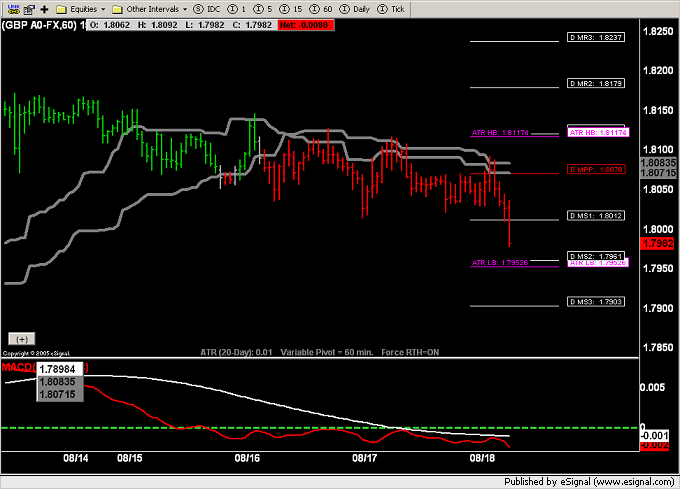The image size is (680, 489).
Task: Expand the Other Intervals dropdown
Action: coord(150,9)
